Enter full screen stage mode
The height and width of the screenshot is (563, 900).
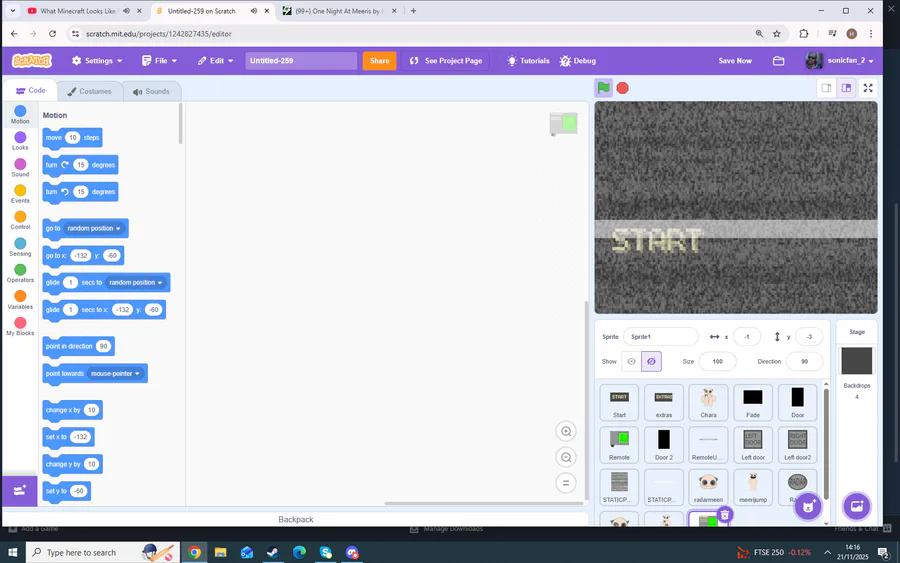coord(868,88)
